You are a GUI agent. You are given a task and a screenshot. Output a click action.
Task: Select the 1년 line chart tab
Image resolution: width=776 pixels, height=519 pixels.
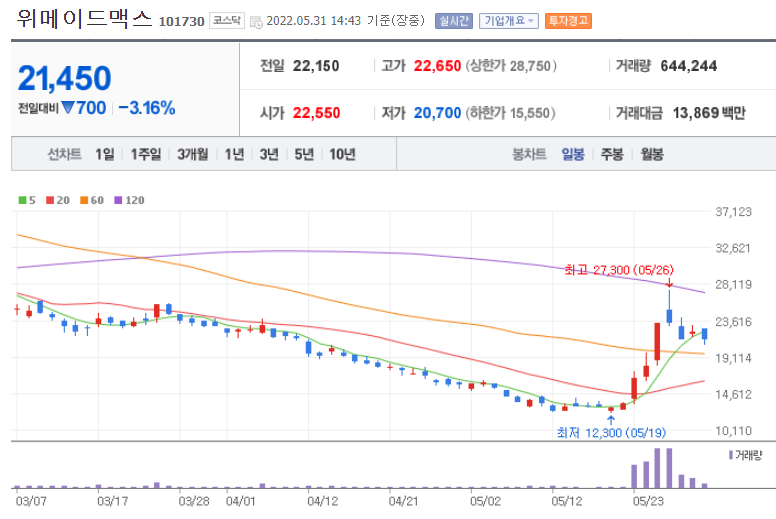[x=235, y=154]
